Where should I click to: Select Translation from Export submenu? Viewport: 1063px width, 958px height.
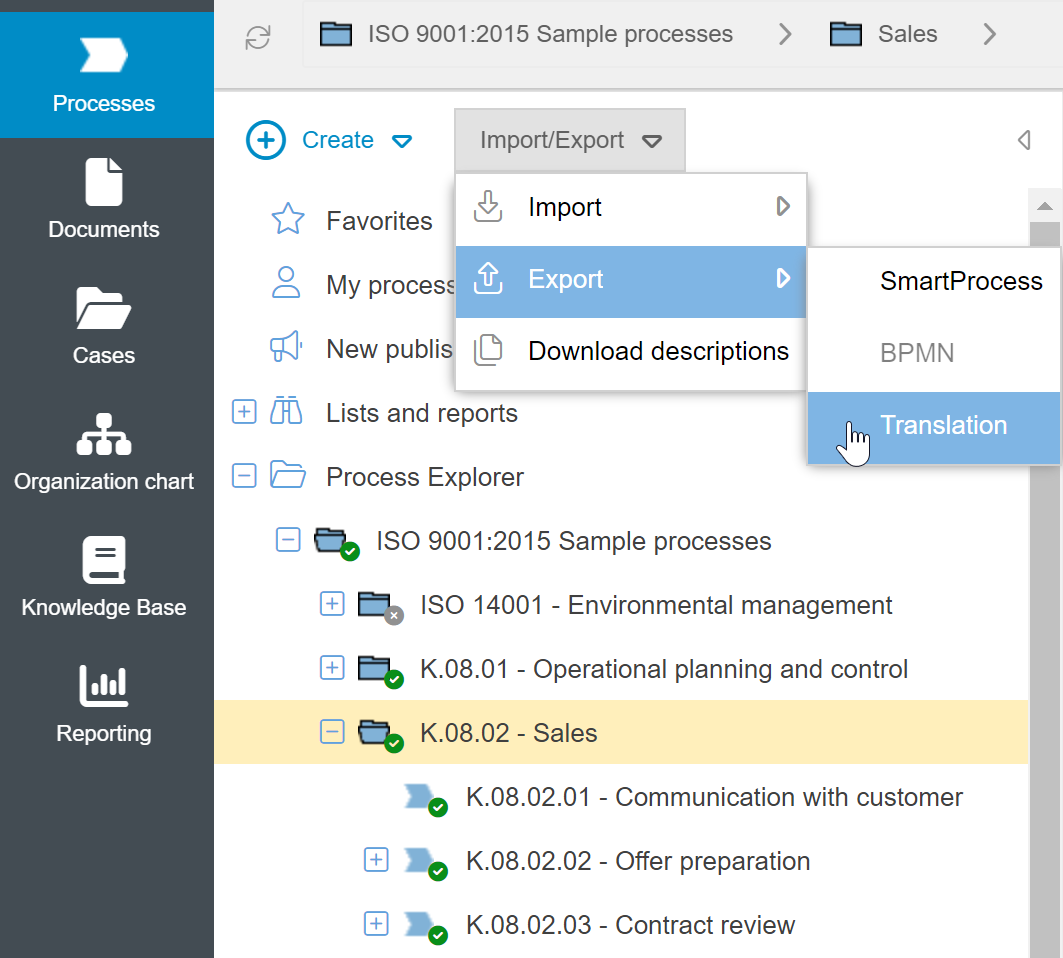pyautogui.click(x=943, y=426)
